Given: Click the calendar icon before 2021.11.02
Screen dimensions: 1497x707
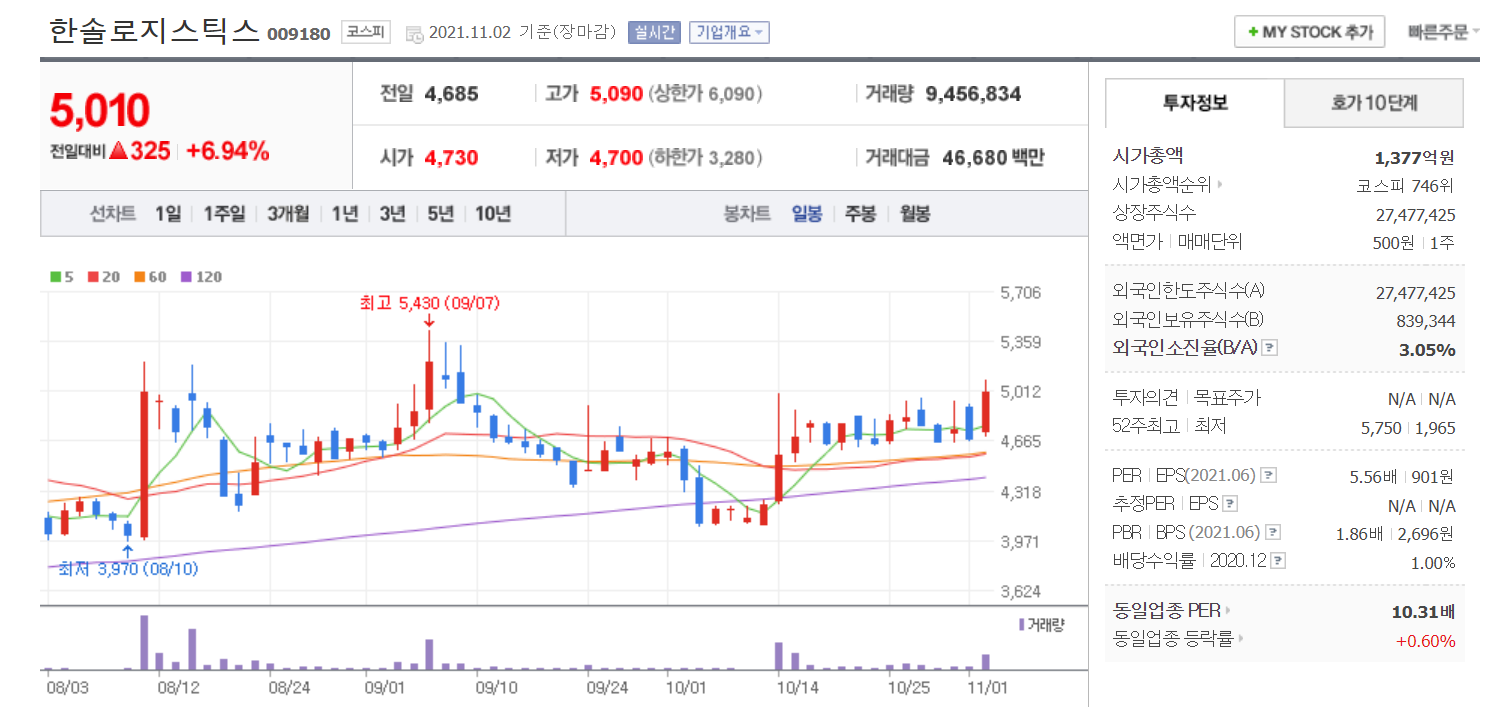Looking at the screenshot, I should click(414, 33).
